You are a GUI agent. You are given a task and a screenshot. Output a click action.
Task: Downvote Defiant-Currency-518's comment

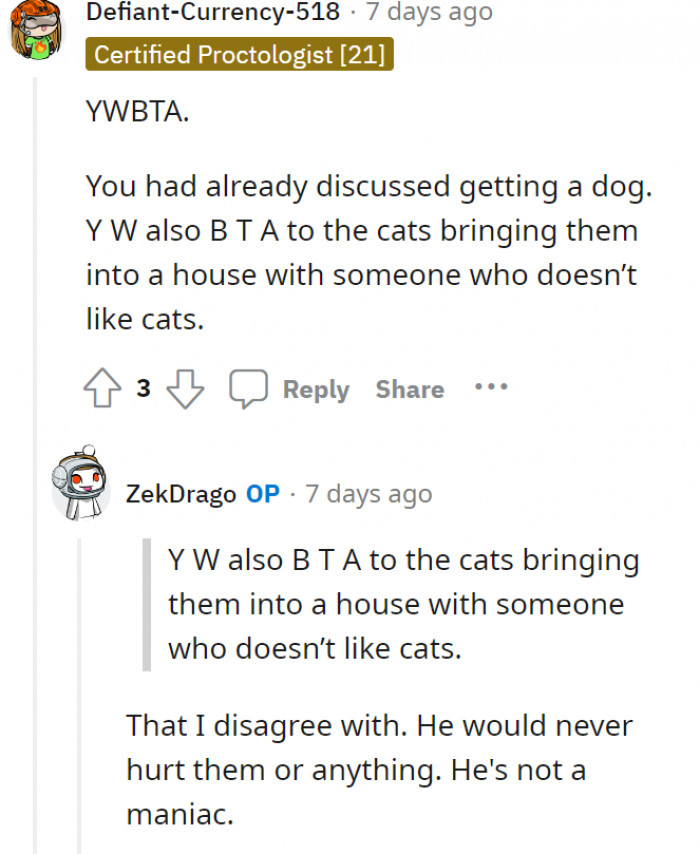coord(185,388)
